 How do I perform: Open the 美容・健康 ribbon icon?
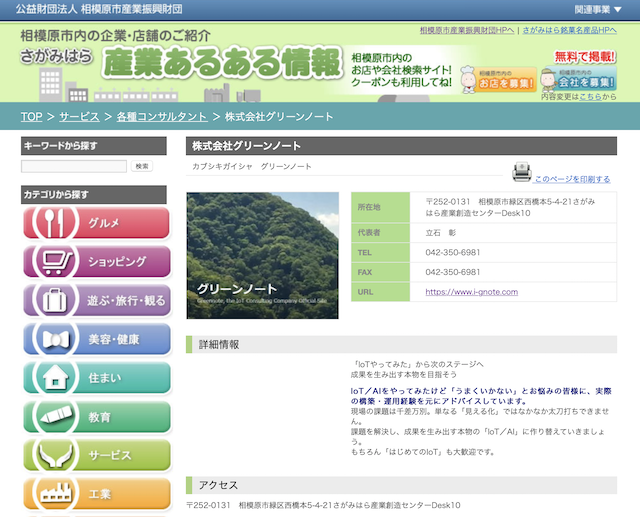55,339
